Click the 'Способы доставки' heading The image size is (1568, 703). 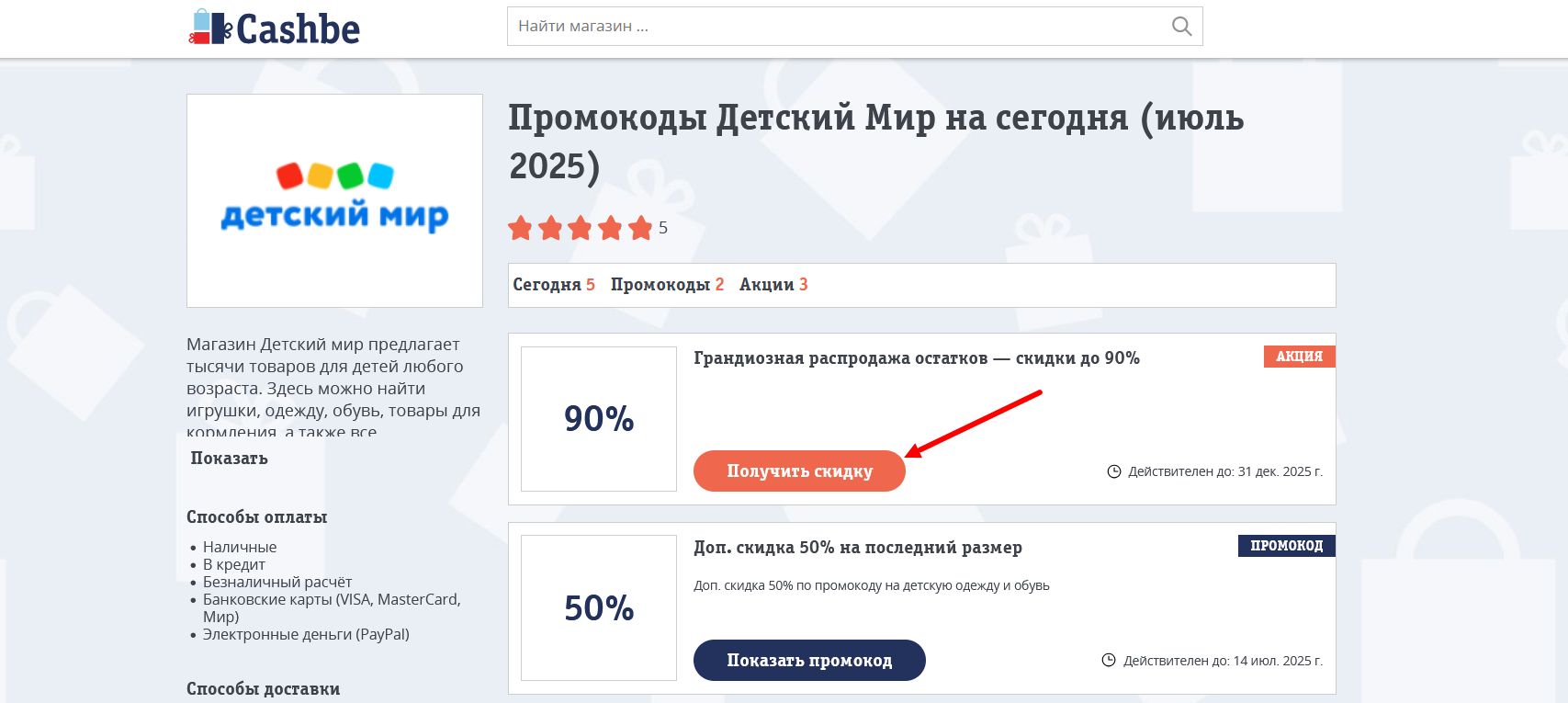click(264, 689)
